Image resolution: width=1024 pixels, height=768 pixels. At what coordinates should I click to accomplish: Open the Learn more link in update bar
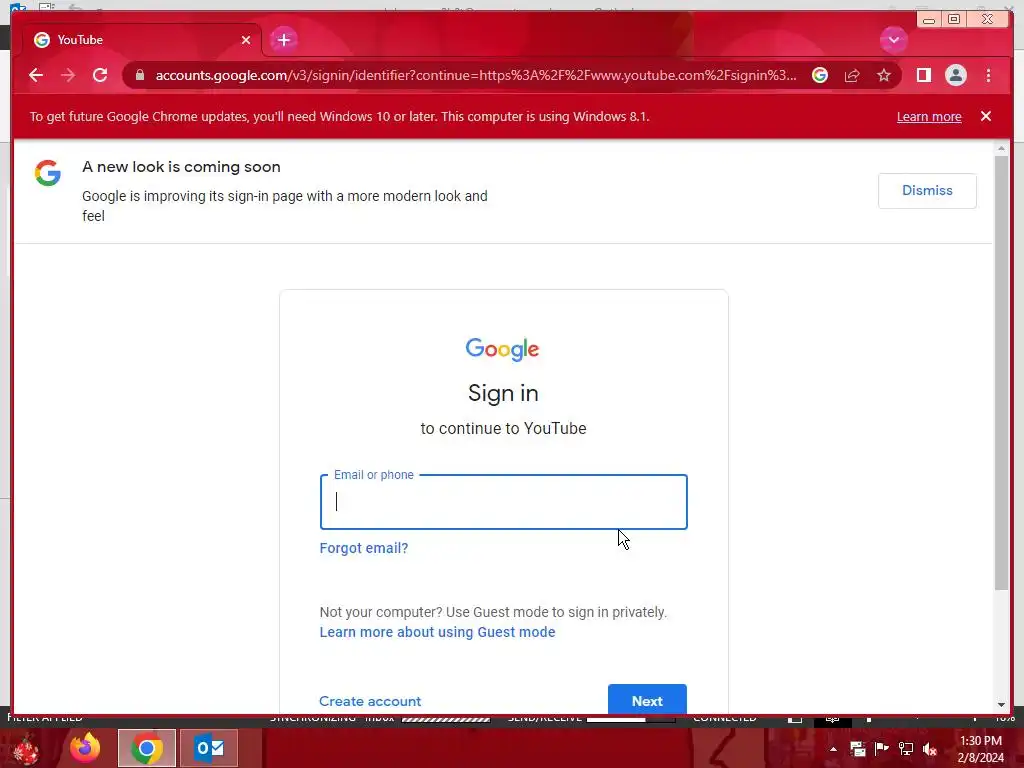929,116
